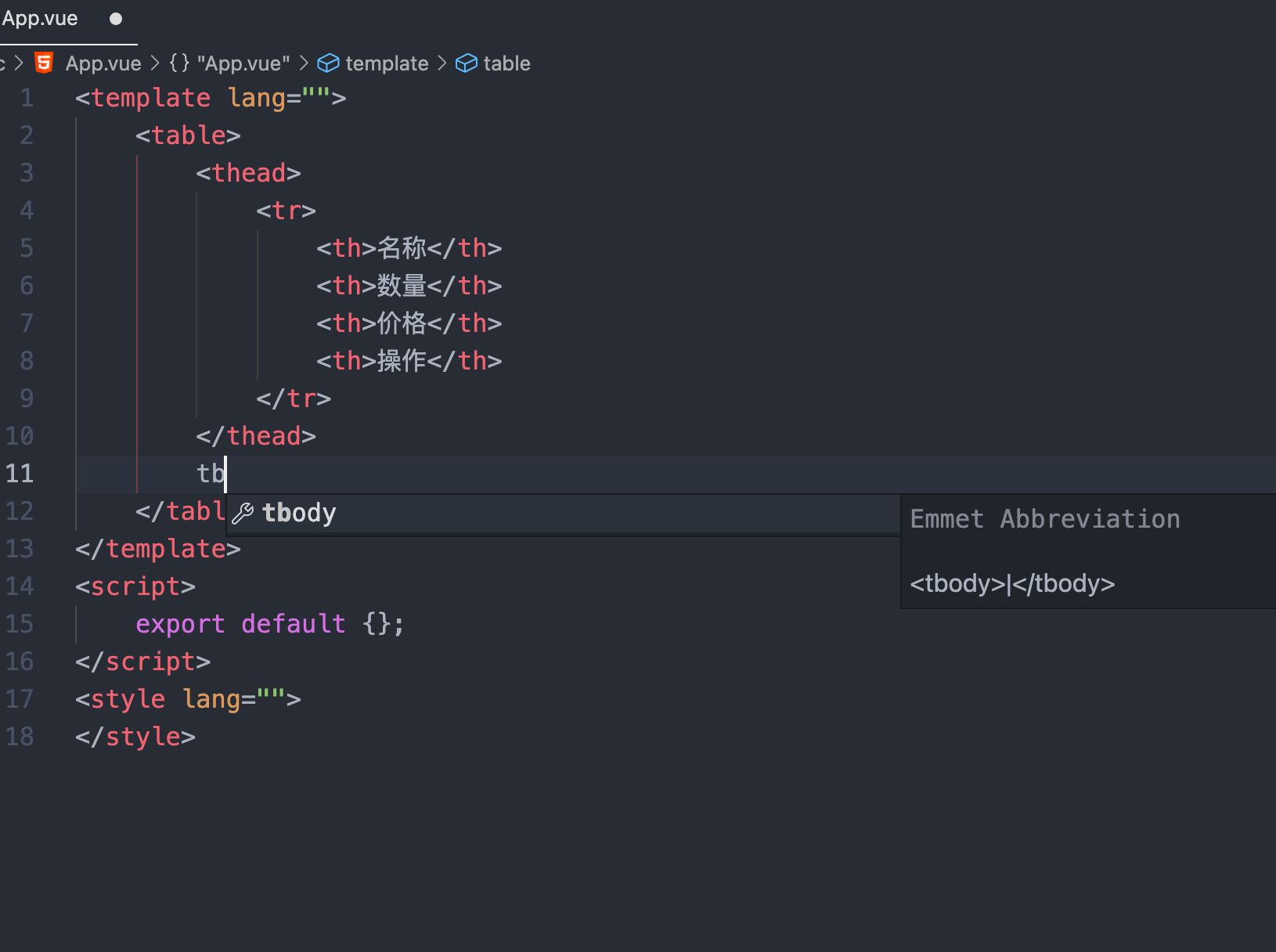Switch to the App.vue editor tab

tap(41, 17)
